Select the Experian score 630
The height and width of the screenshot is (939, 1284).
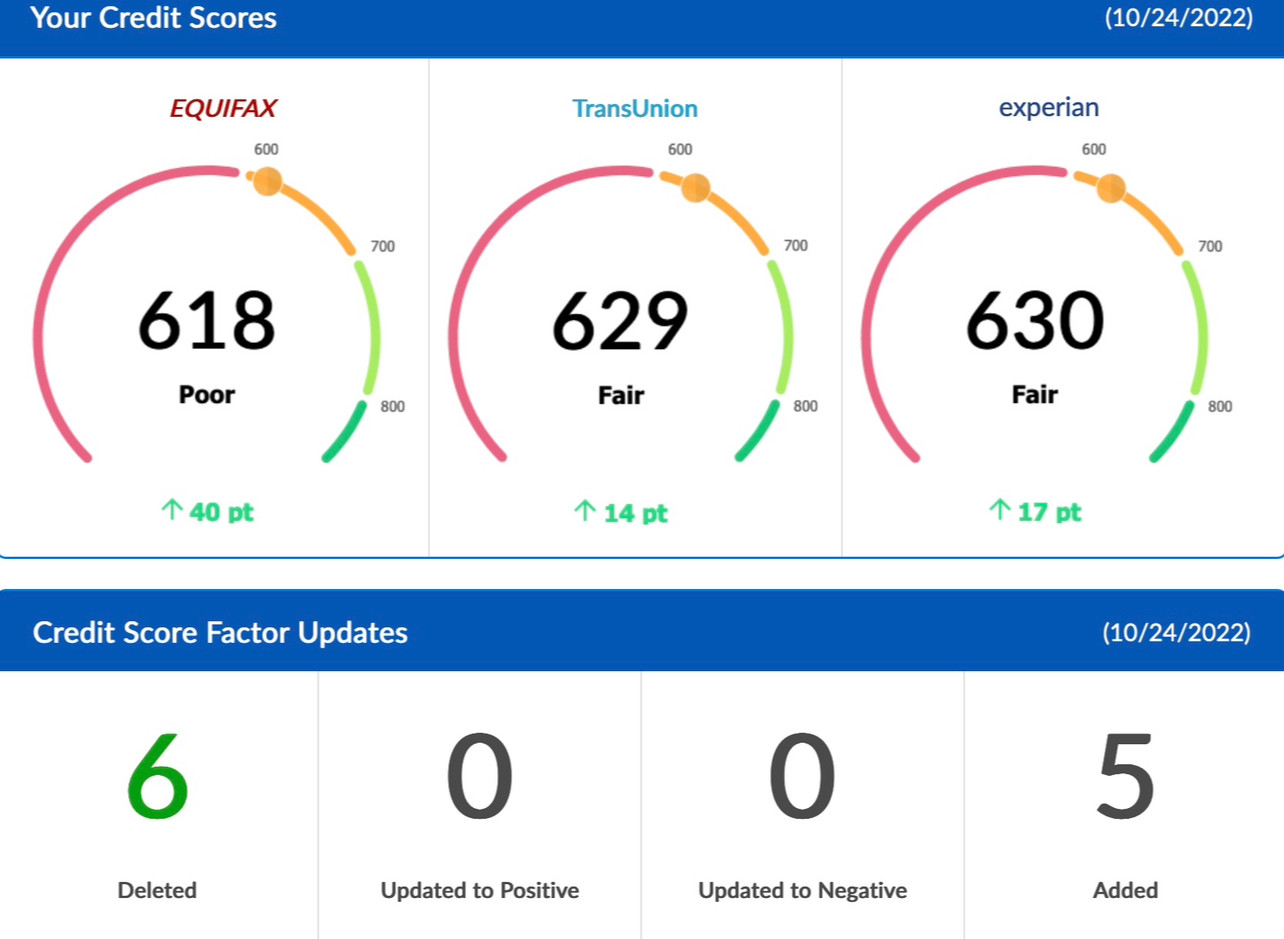[1035, 322]
